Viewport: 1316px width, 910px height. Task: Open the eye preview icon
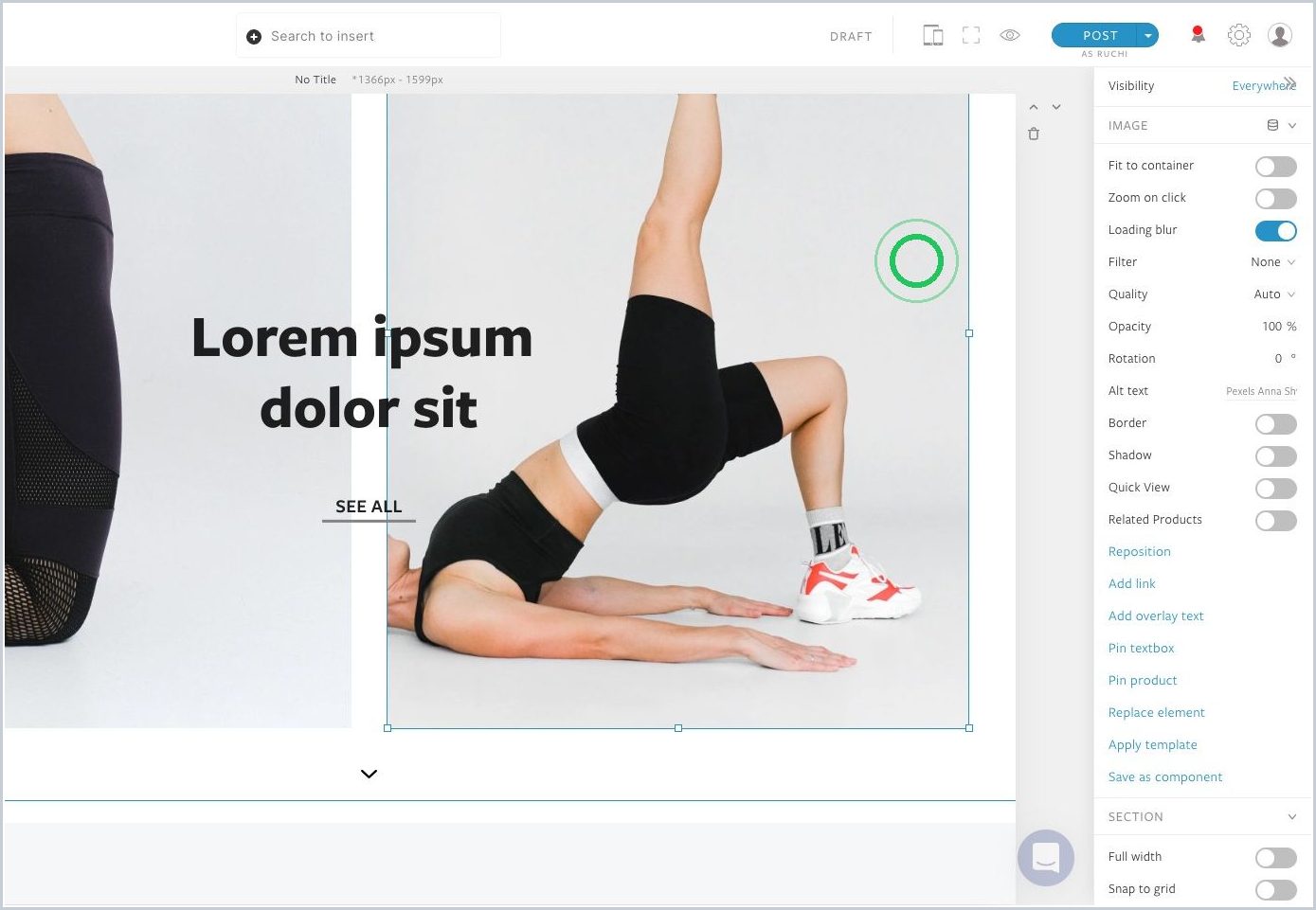point(1010,36)
